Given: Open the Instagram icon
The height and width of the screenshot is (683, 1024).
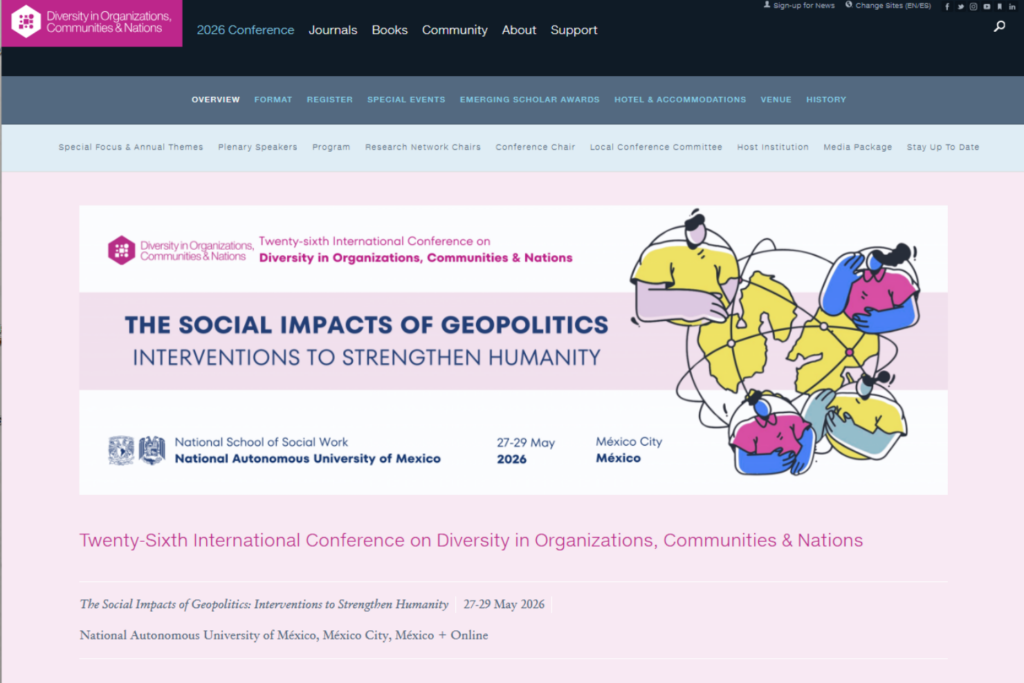Looking at the screenshot, I should click(973, 6).
